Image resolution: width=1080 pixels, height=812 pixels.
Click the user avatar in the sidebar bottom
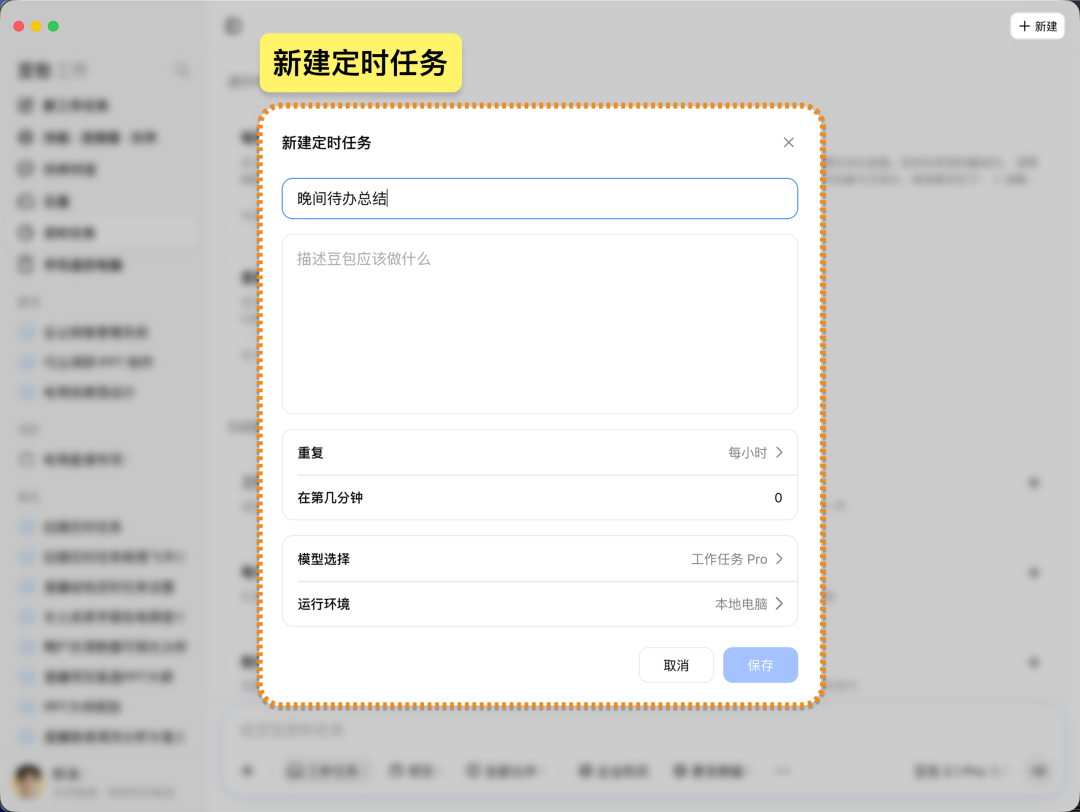point(29,781)
